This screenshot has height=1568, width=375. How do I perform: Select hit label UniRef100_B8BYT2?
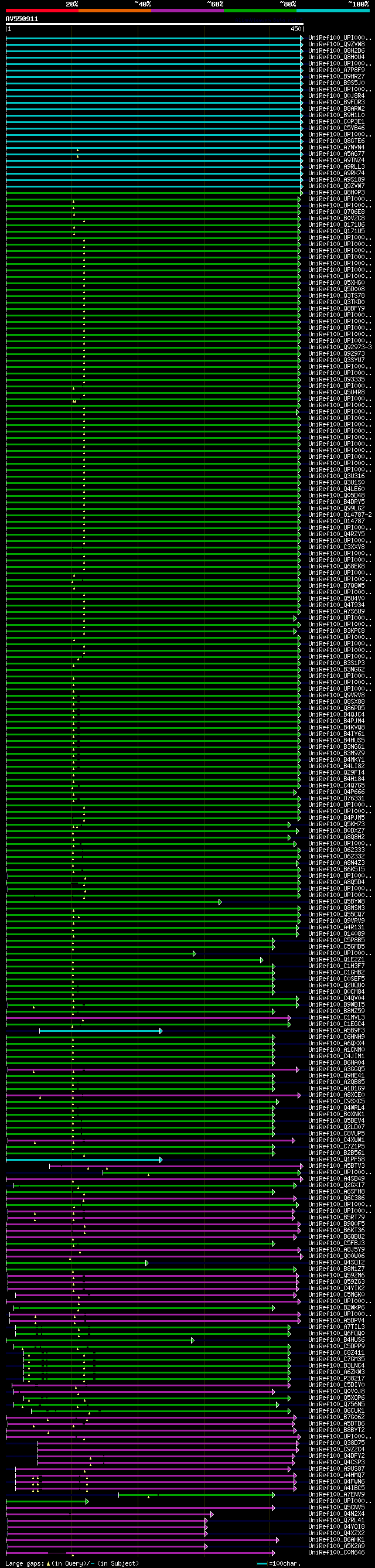pos(337,1430)
